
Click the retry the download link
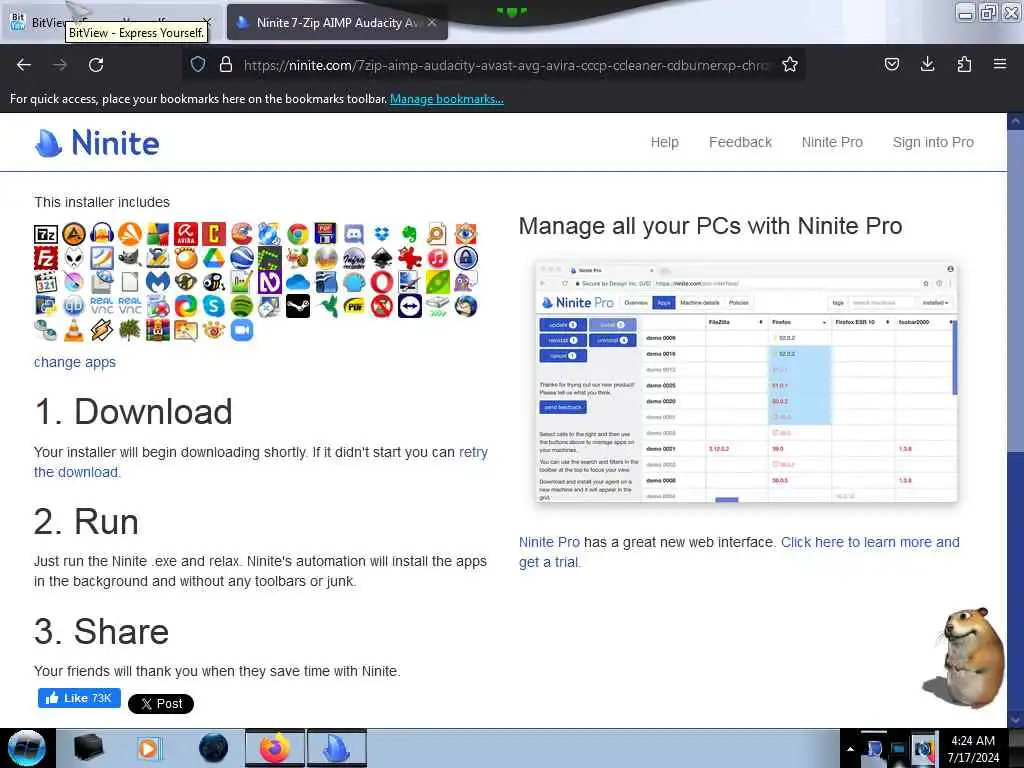coord(261,462)
